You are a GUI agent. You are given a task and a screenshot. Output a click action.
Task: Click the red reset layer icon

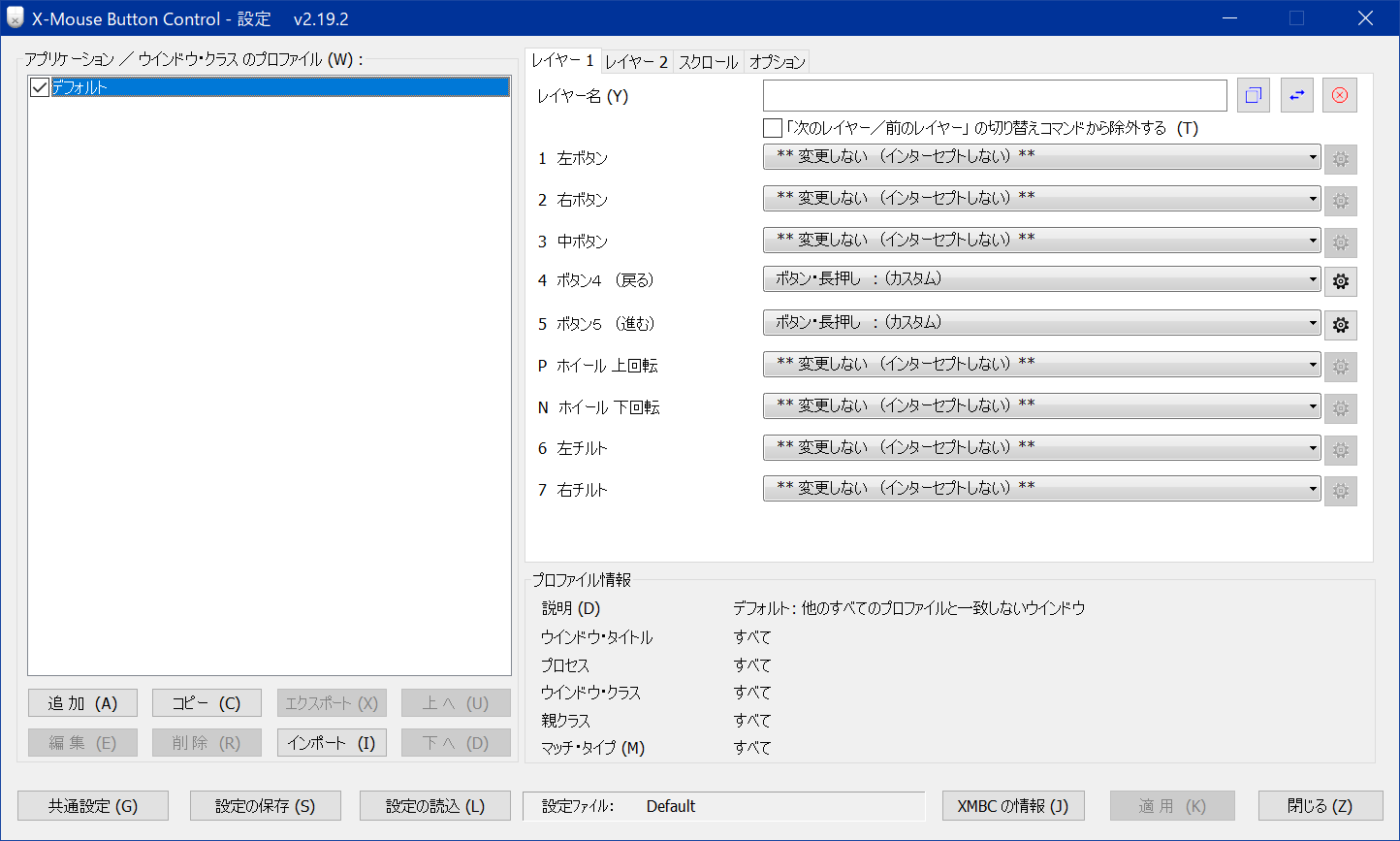(x=1340, y=95)
